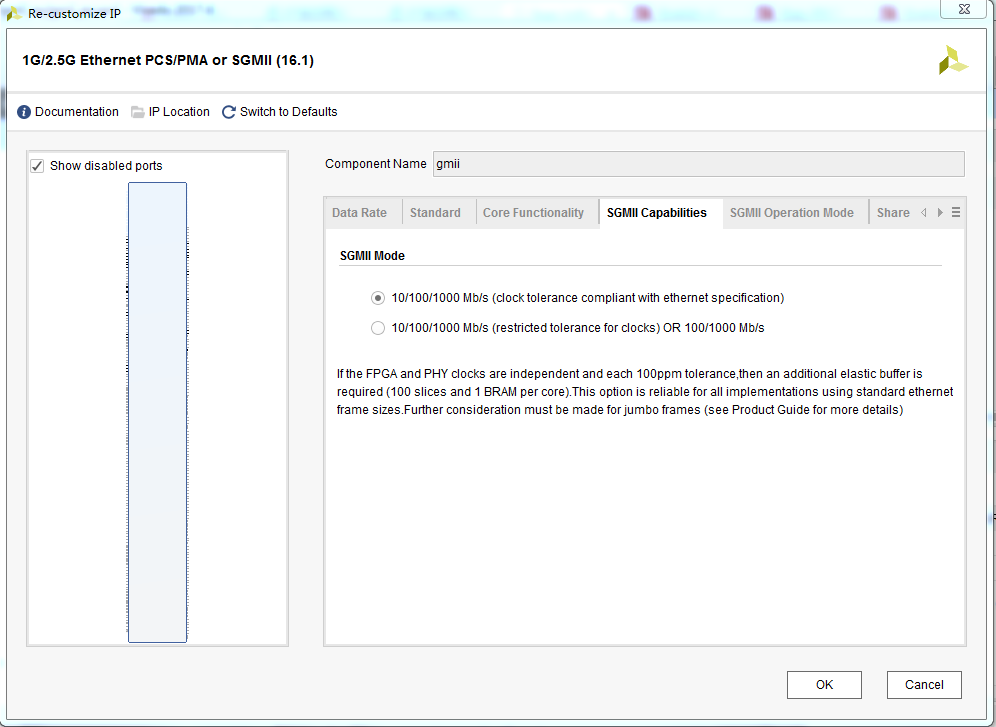Screen dimensions: 996x727
Task: Click the SGMII Mode section heading
Action: pos(372,256)
